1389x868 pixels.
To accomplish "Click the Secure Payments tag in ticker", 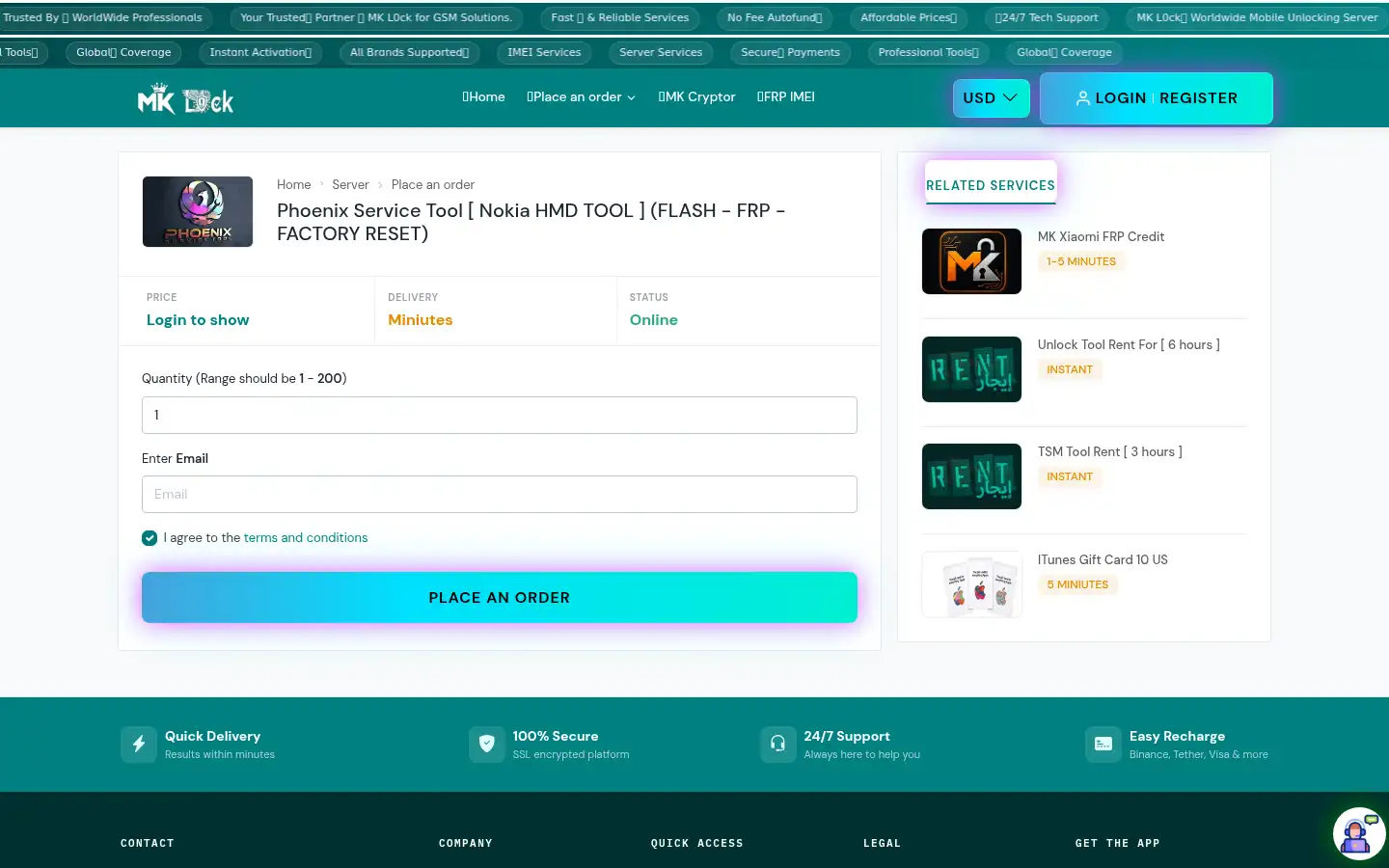I will tap(790, 53).
